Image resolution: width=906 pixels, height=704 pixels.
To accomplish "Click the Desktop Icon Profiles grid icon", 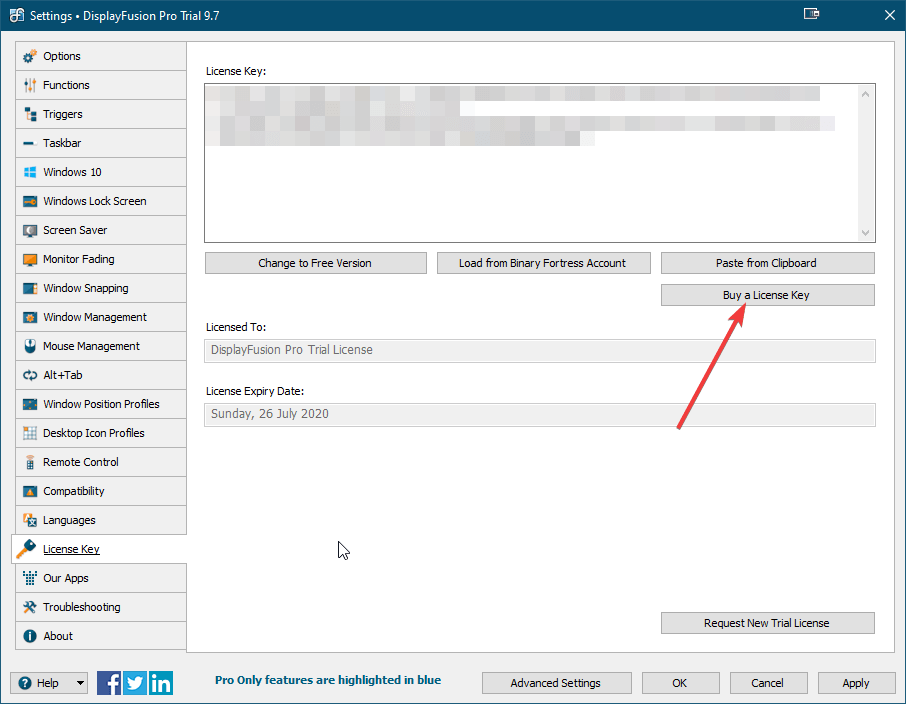I will 30,433.
